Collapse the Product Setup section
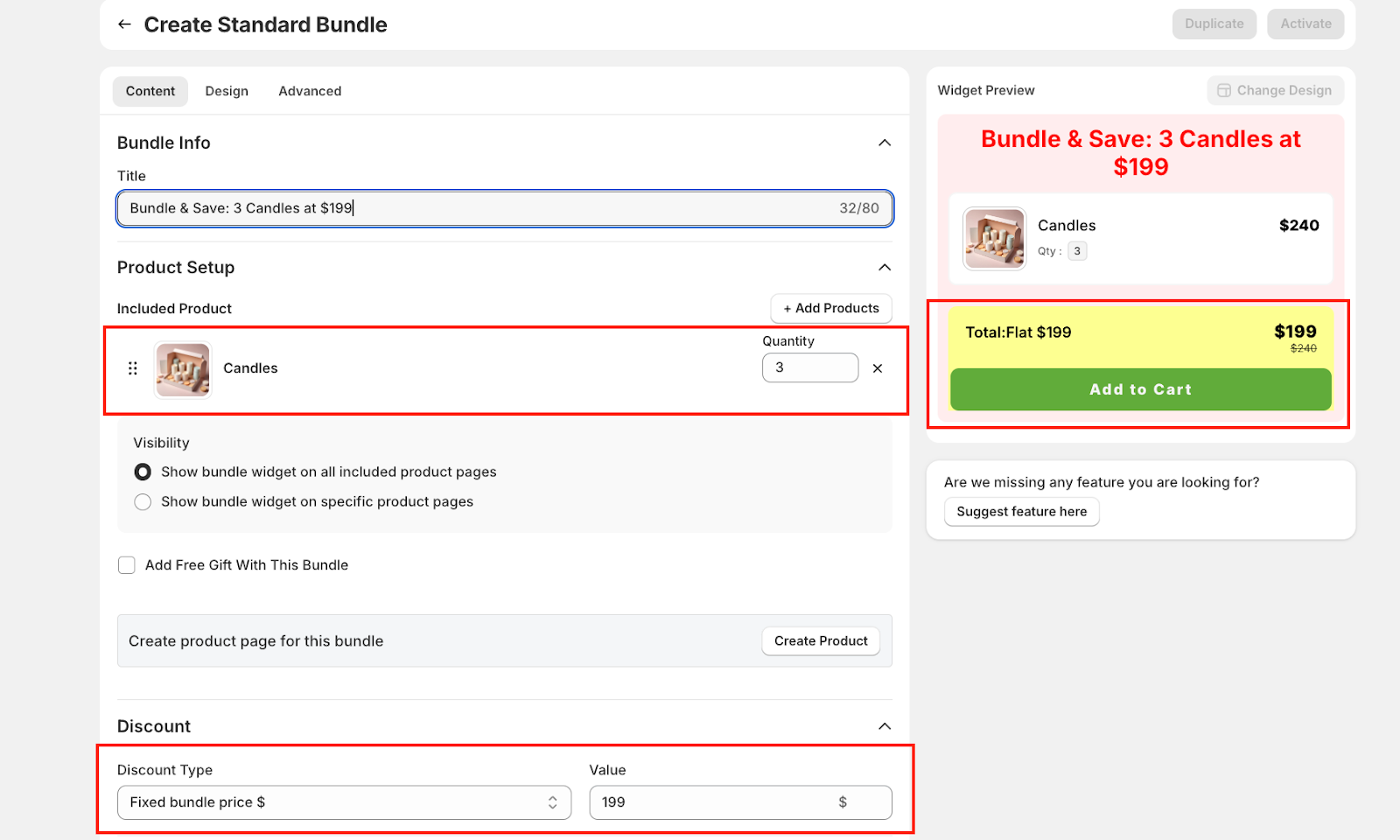This screenshot has width=1400, height=840. point(885,268)
